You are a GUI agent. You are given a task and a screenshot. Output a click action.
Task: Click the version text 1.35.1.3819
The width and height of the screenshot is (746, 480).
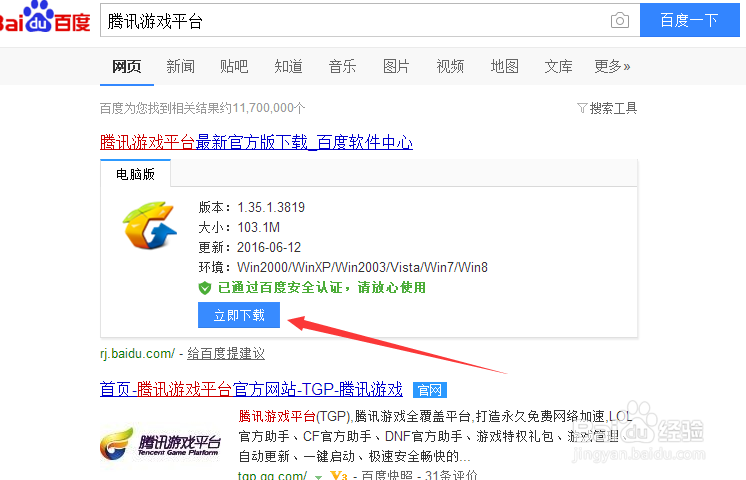[271, 207]
